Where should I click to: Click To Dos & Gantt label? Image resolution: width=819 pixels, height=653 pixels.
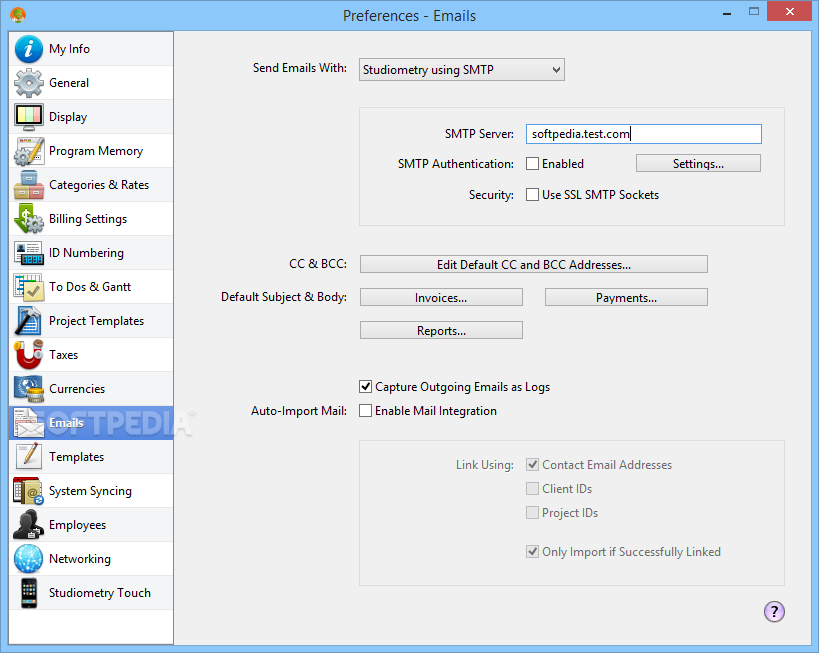[90, 287]
